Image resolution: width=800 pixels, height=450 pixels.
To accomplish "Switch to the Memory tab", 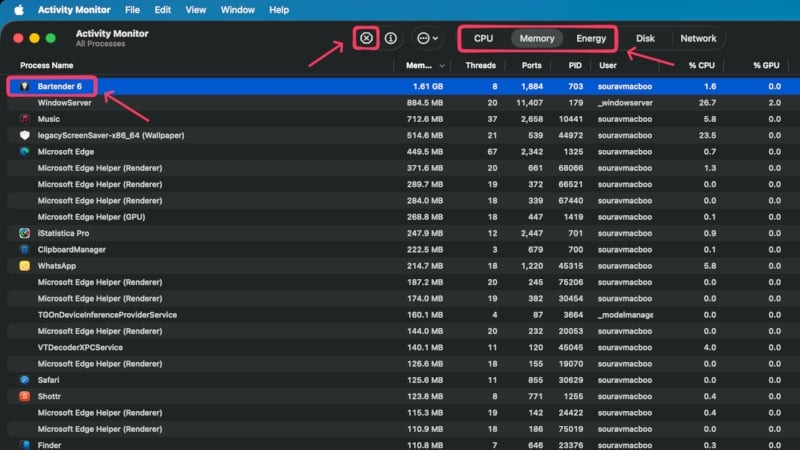I will point(537,38).
